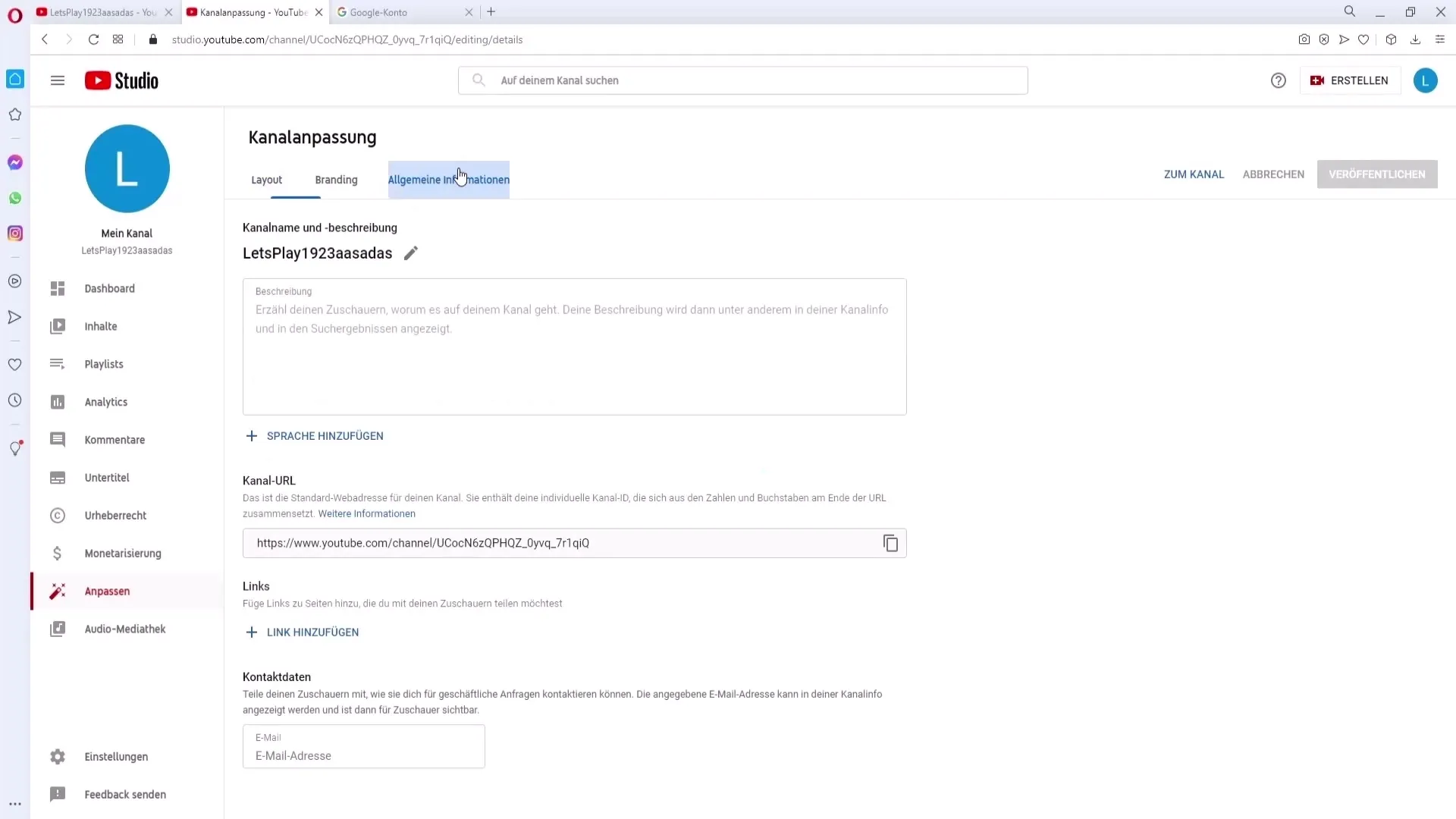Select Kommentare in sidebar
Viewport: 1456px width, 819px height.
(115, 440)
